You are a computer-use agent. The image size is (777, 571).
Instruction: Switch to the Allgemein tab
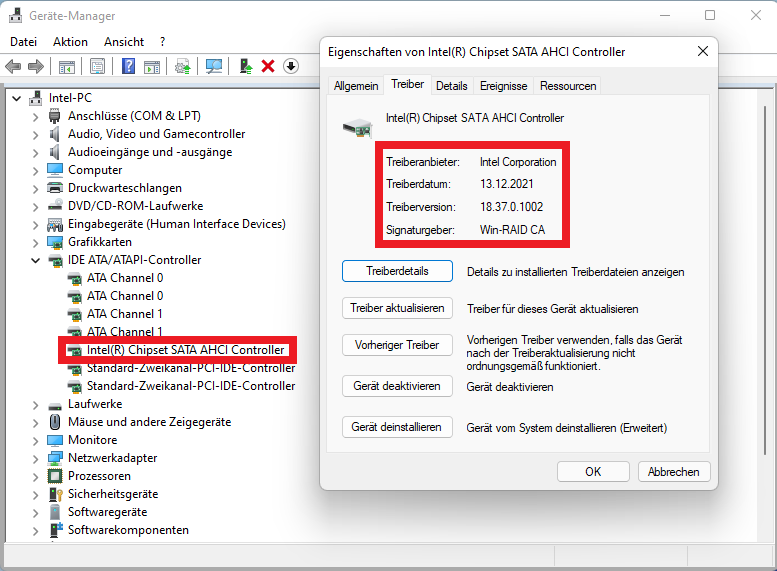click(356, 86)
